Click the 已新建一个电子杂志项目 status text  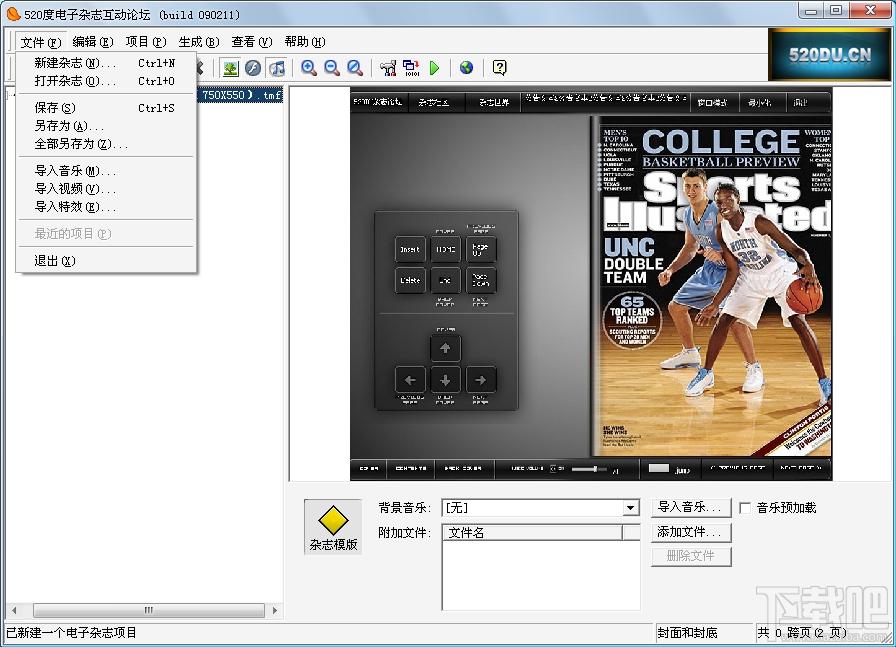click(71, 633)
